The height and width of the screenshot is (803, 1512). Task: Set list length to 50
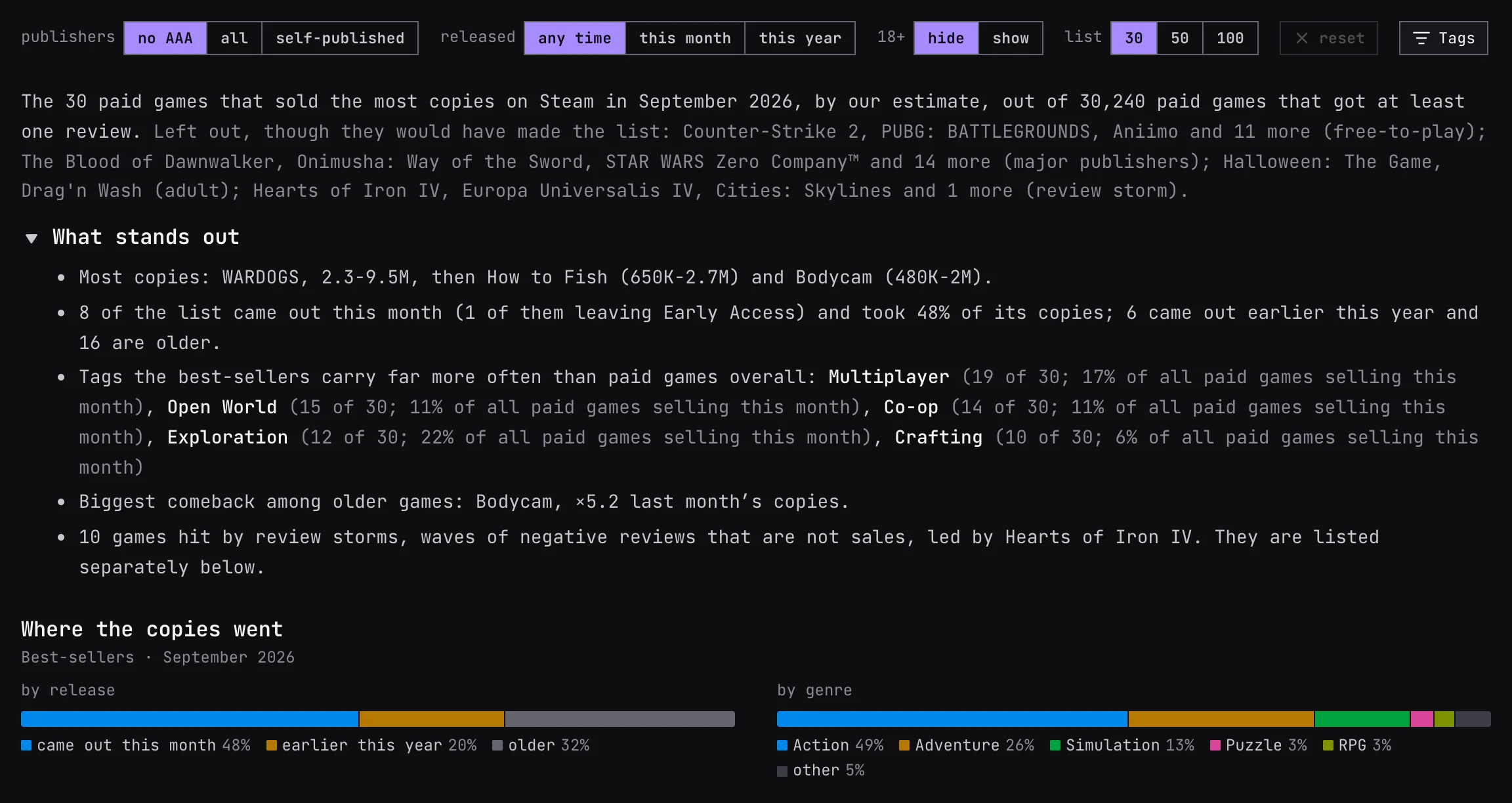(1180, 38)
